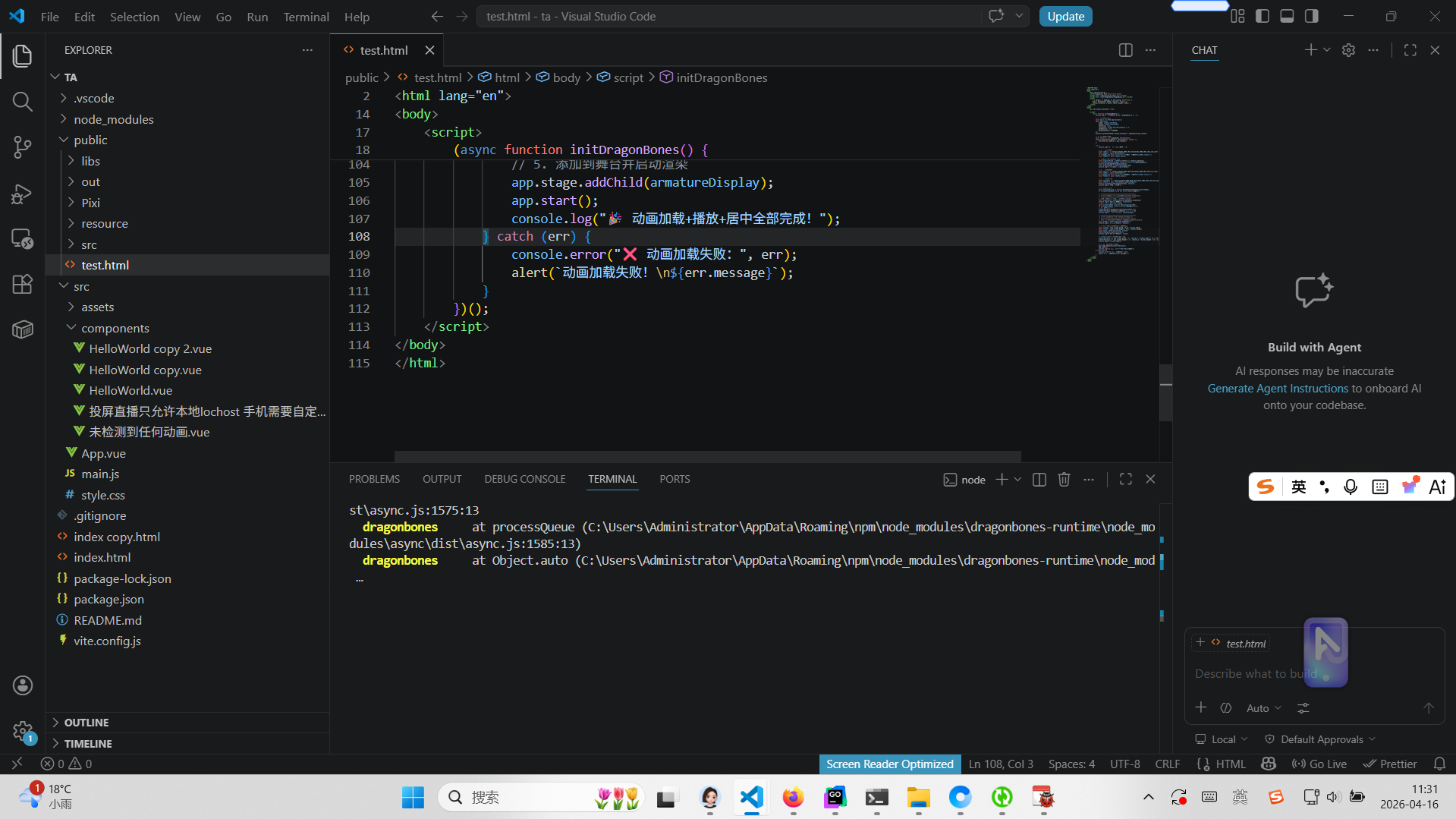Screen dimensions: 1456x819
Task: Open the Terminal menu
Action: click(306, 17)
